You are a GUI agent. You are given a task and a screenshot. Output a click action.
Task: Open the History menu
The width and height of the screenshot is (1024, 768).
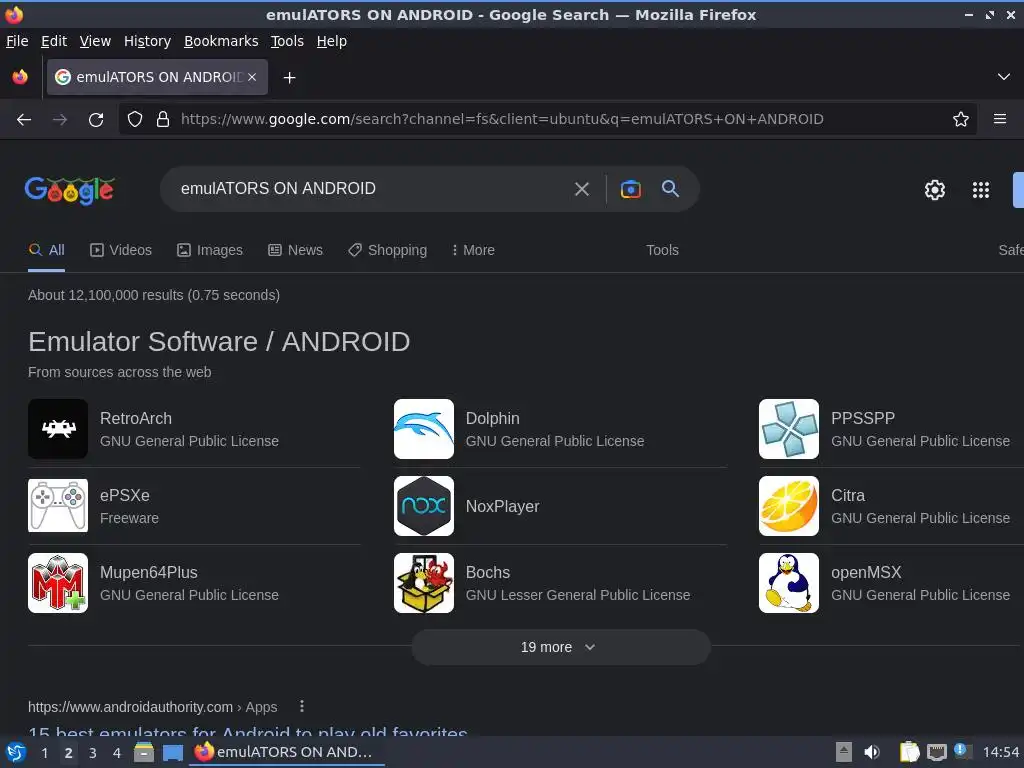pos(147,41)
